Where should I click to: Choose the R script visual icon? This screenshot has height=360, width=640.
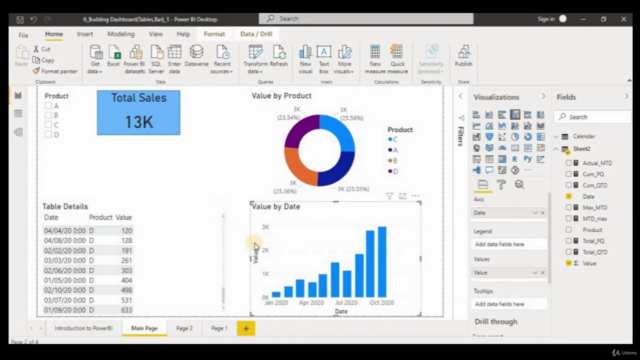coord(515,159)
